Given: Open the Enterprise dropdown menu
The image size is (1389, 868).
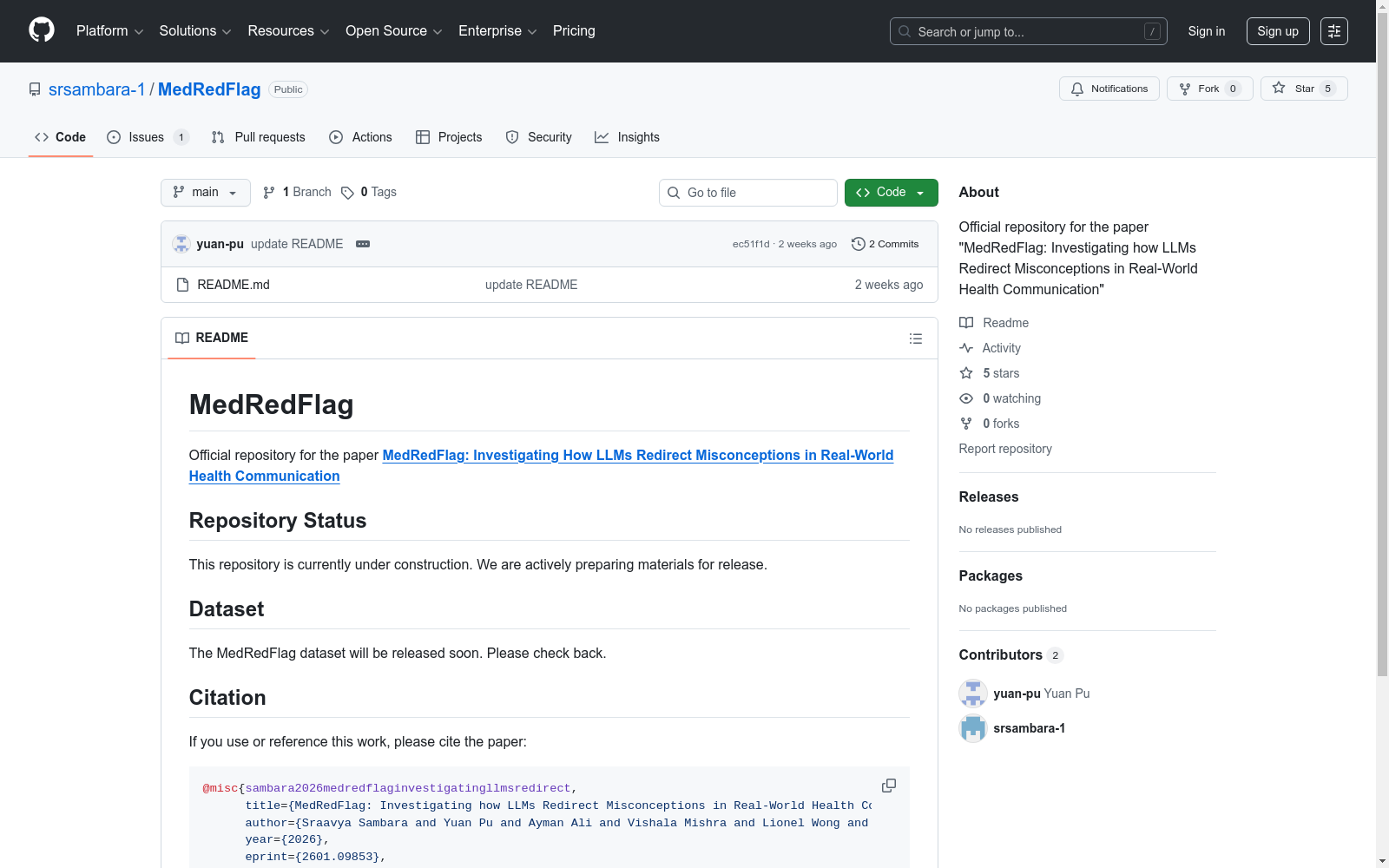Looking at the screenshot, I should coord(497,31).
